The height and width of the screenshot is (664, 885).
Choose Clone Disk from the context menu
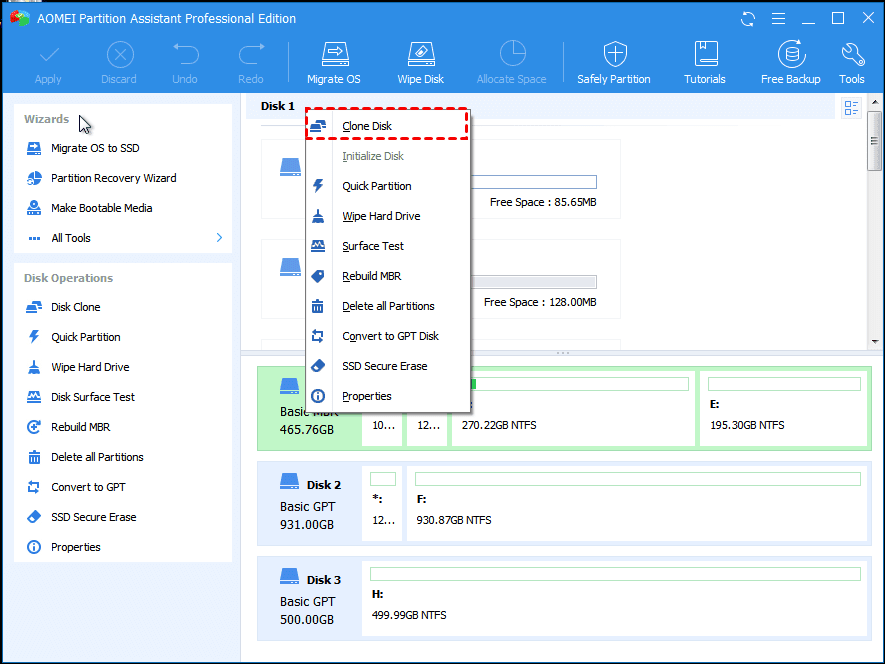click(x=388, y=126)
